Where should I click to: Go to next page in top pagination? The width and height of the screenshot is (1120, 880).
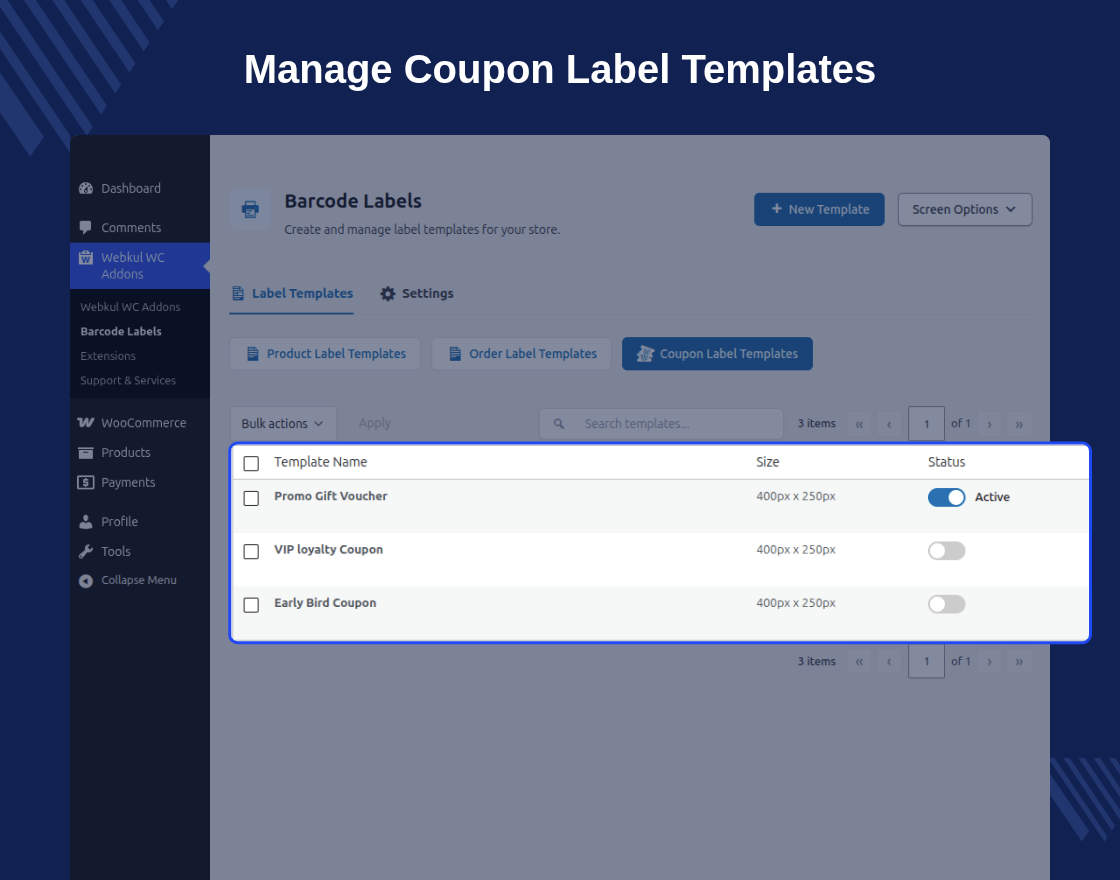(x=989, y=424)
